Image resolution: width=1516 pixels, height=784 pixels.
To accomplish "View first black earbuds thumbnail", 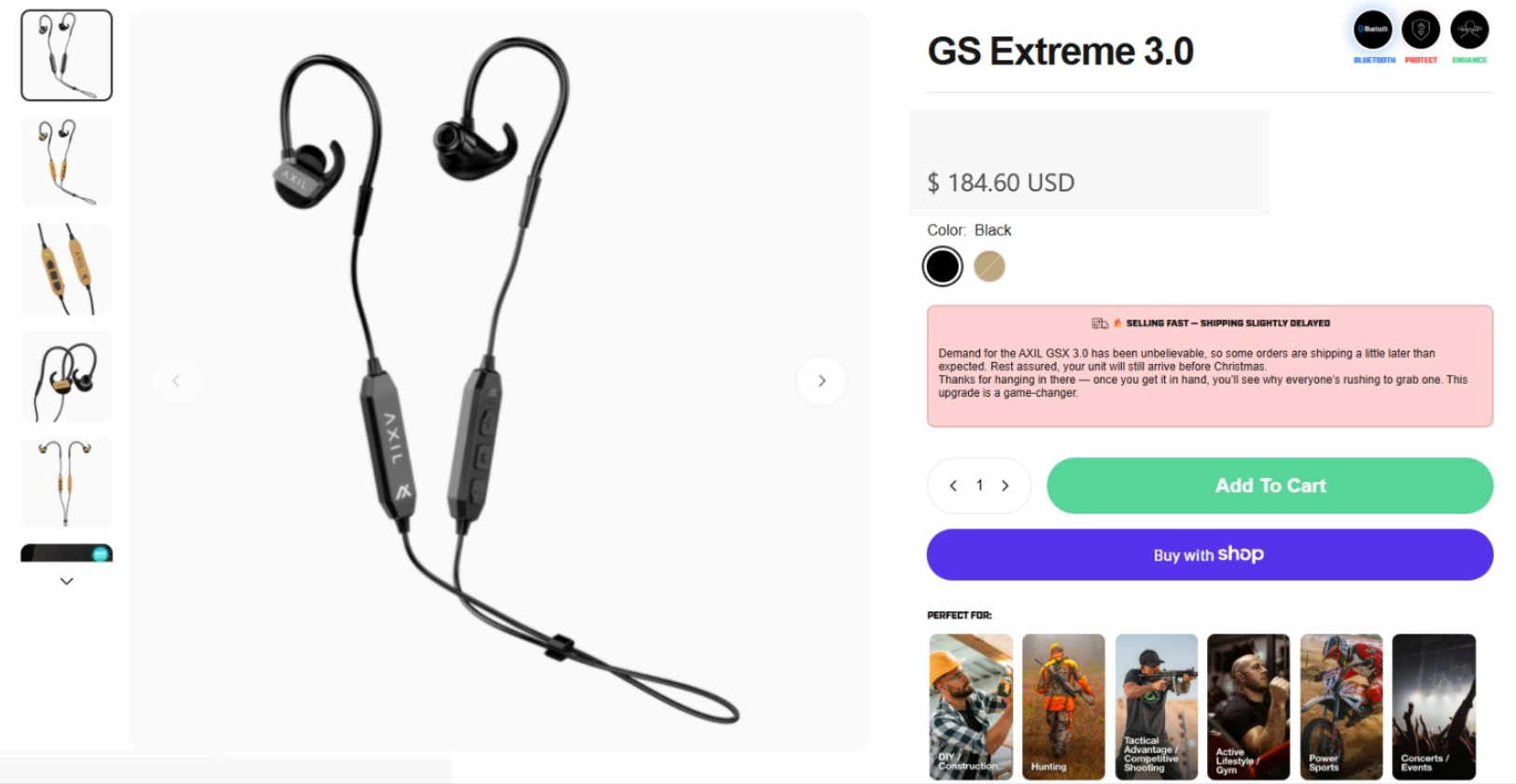I will click(66, 56).
